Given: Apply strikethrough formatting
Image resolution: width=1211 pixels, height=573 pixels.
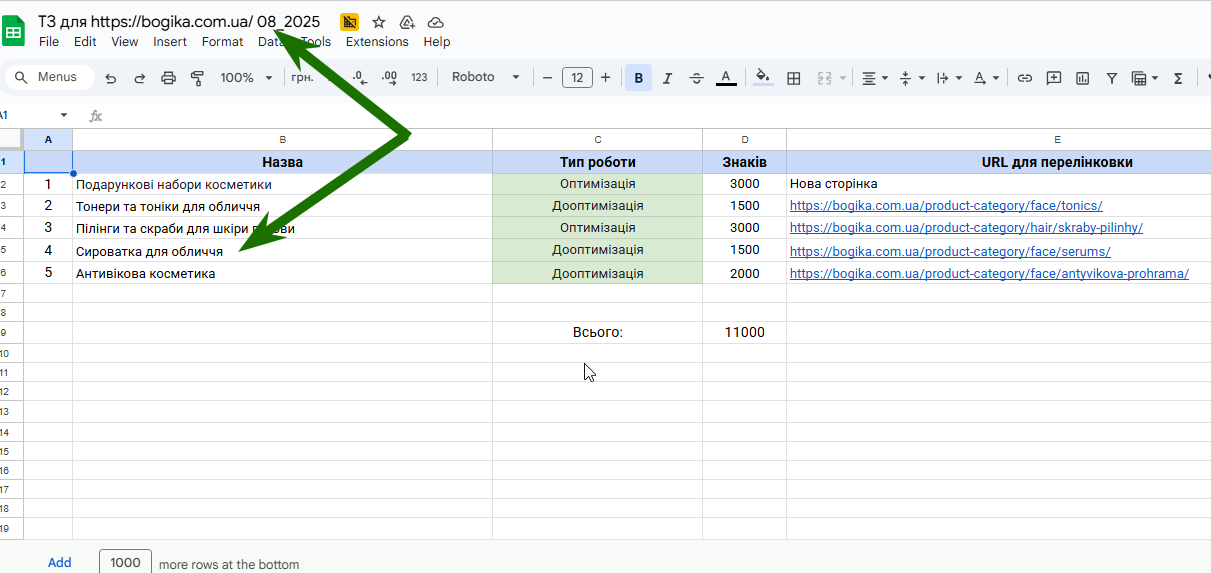Looking at the screenshot, I should (x=697, y=78).
